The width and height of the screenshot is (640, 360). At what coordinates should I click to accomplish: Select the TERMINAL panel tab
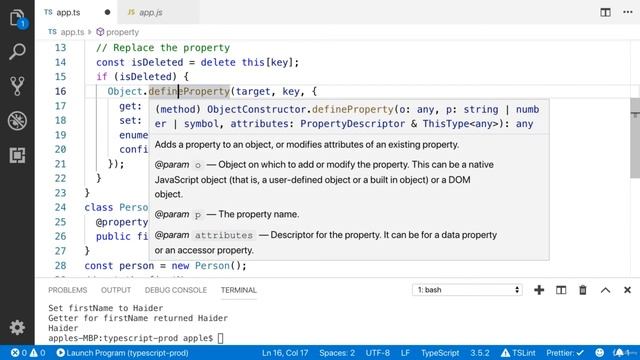(x=239, y=290)
